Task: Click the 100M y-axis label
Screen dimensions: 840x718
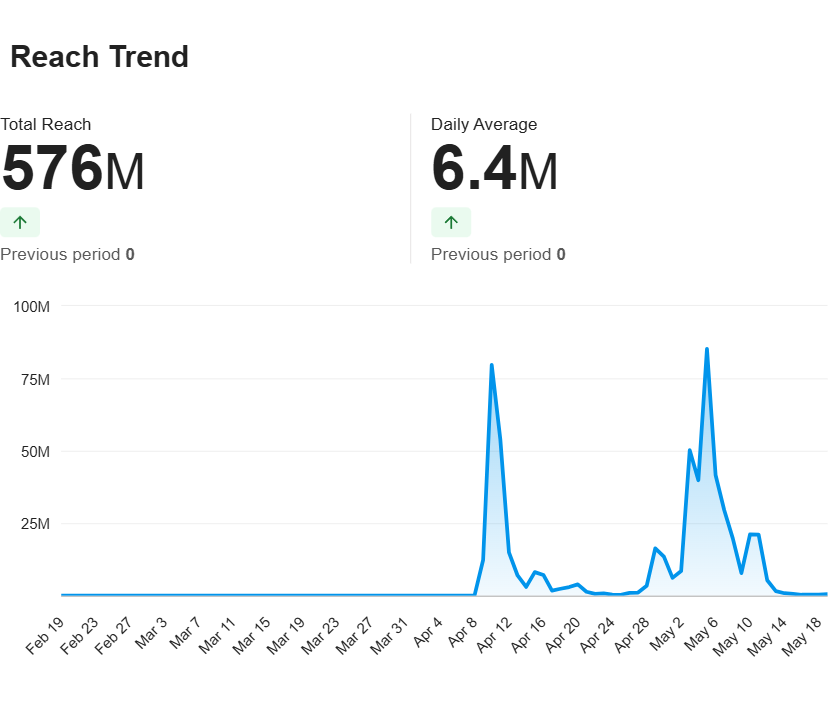Action: point(32,306)
